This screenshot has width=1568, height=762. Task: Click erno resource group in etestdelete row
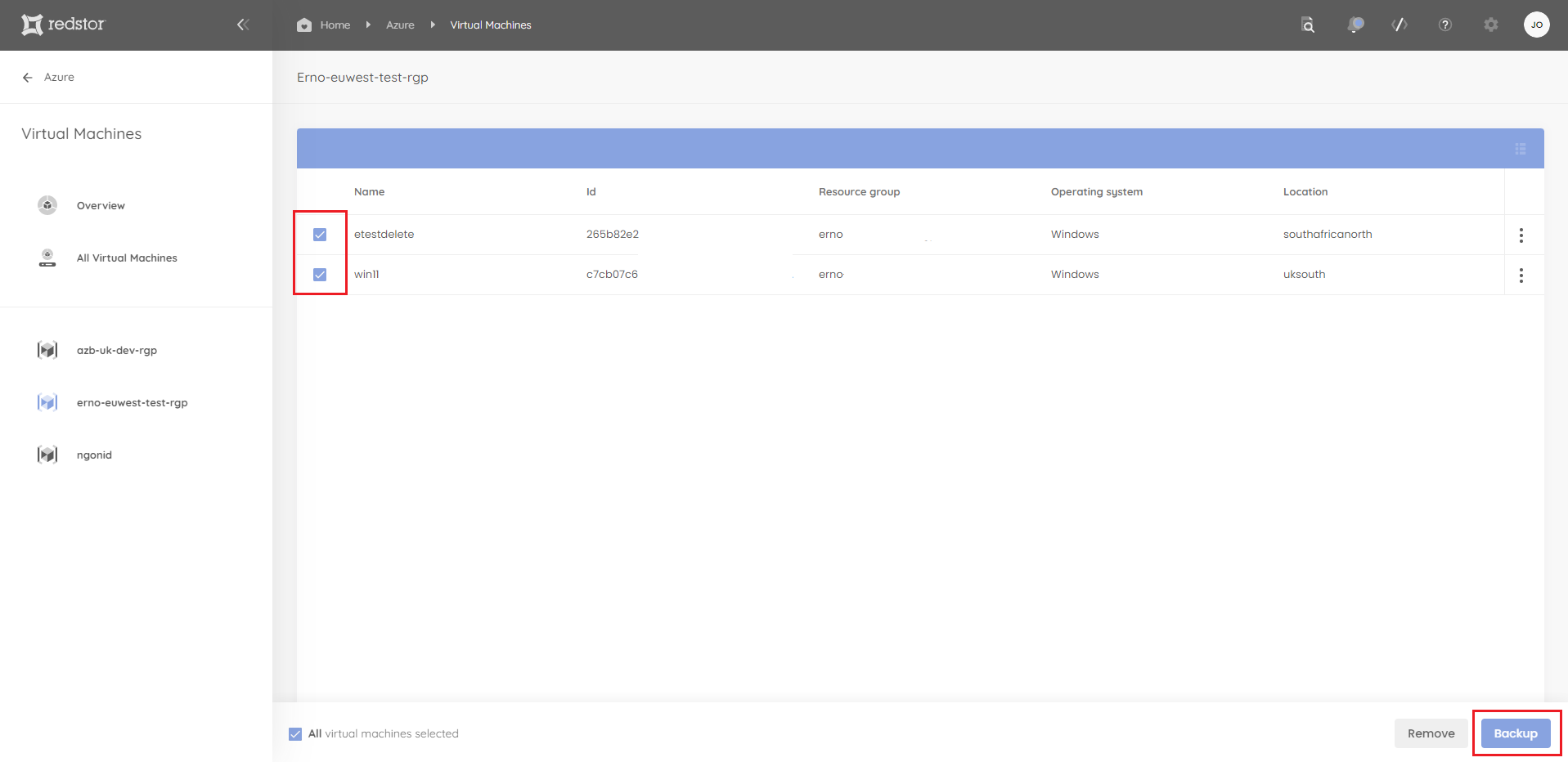(830, 235)
